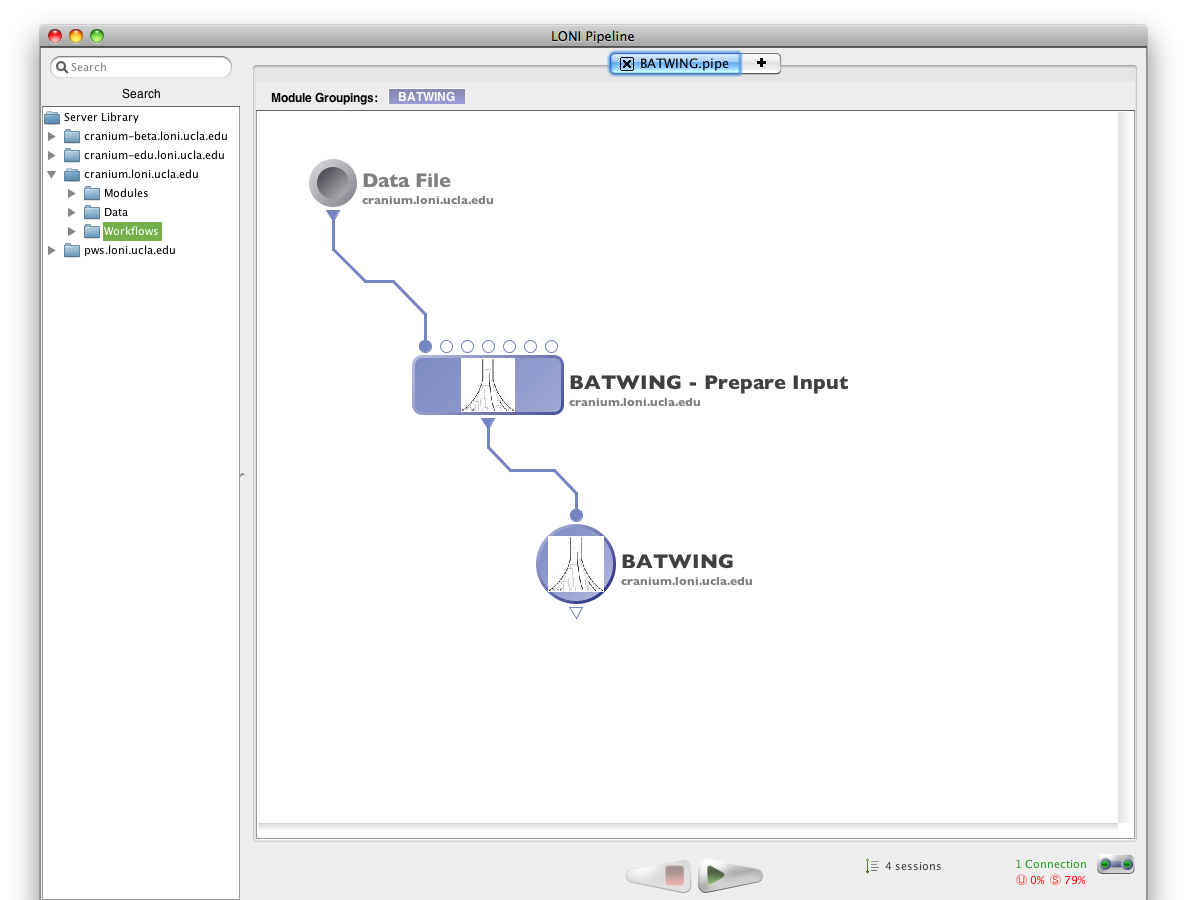Open a new tab with plus button

pos(761,63)
